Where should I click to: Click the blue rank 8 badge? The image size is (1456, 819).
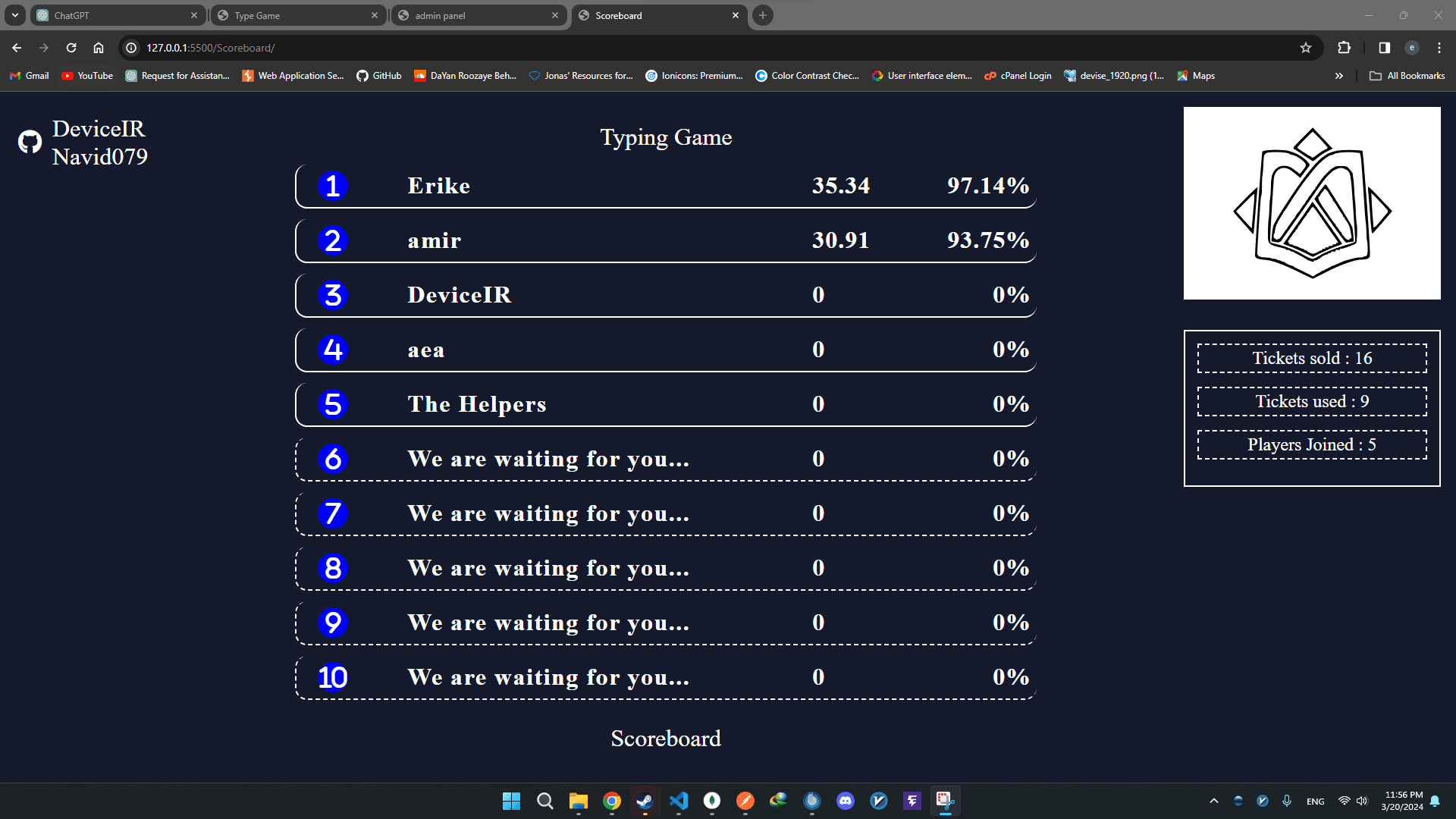[333, 568]
